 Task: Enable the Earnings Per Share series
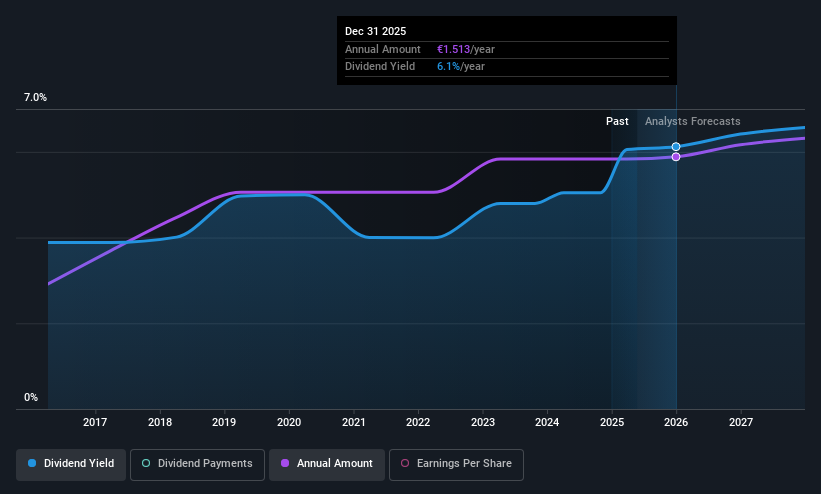pyautogui.click(x=456, y=464)
